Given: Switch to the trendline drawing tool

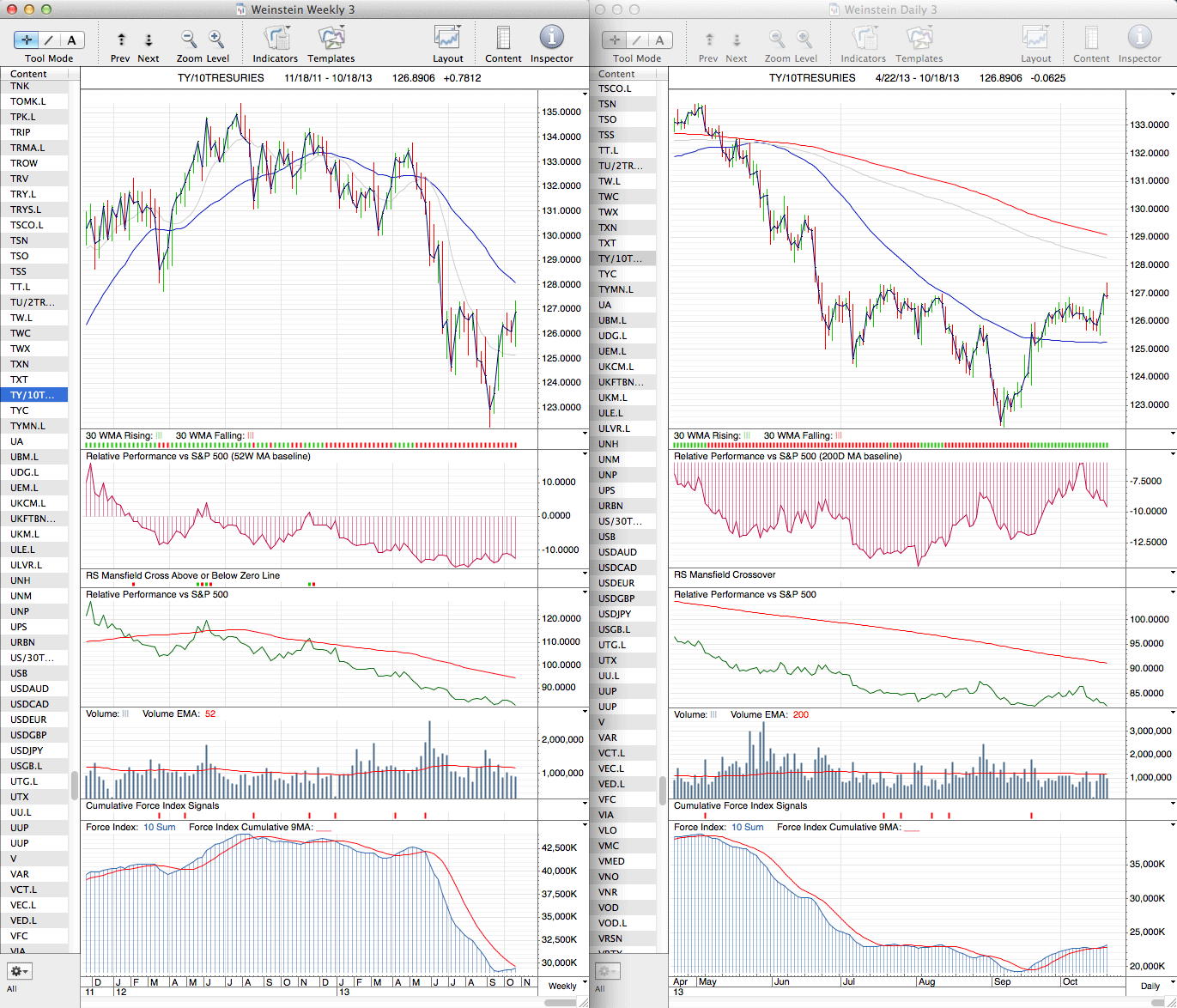Looking at the screenshot, I should 49,40.
